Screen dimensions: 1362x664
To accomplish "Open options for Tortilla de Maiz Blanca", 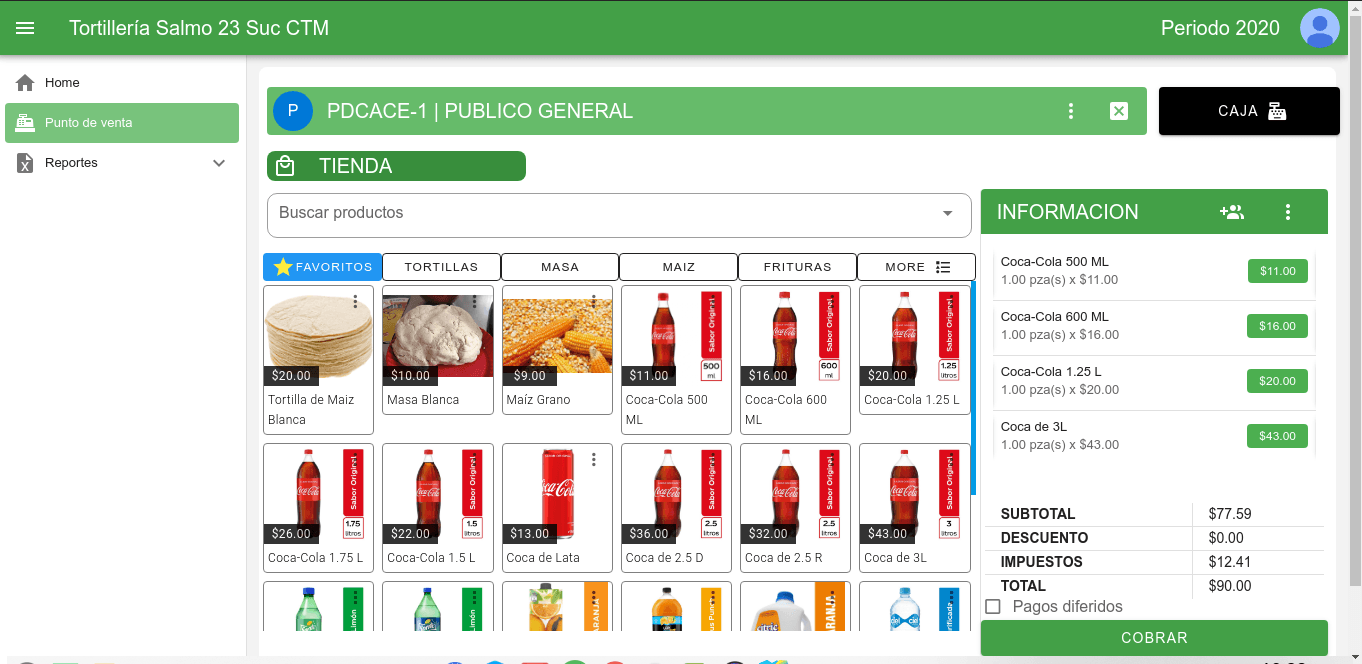I will point(356,301).
